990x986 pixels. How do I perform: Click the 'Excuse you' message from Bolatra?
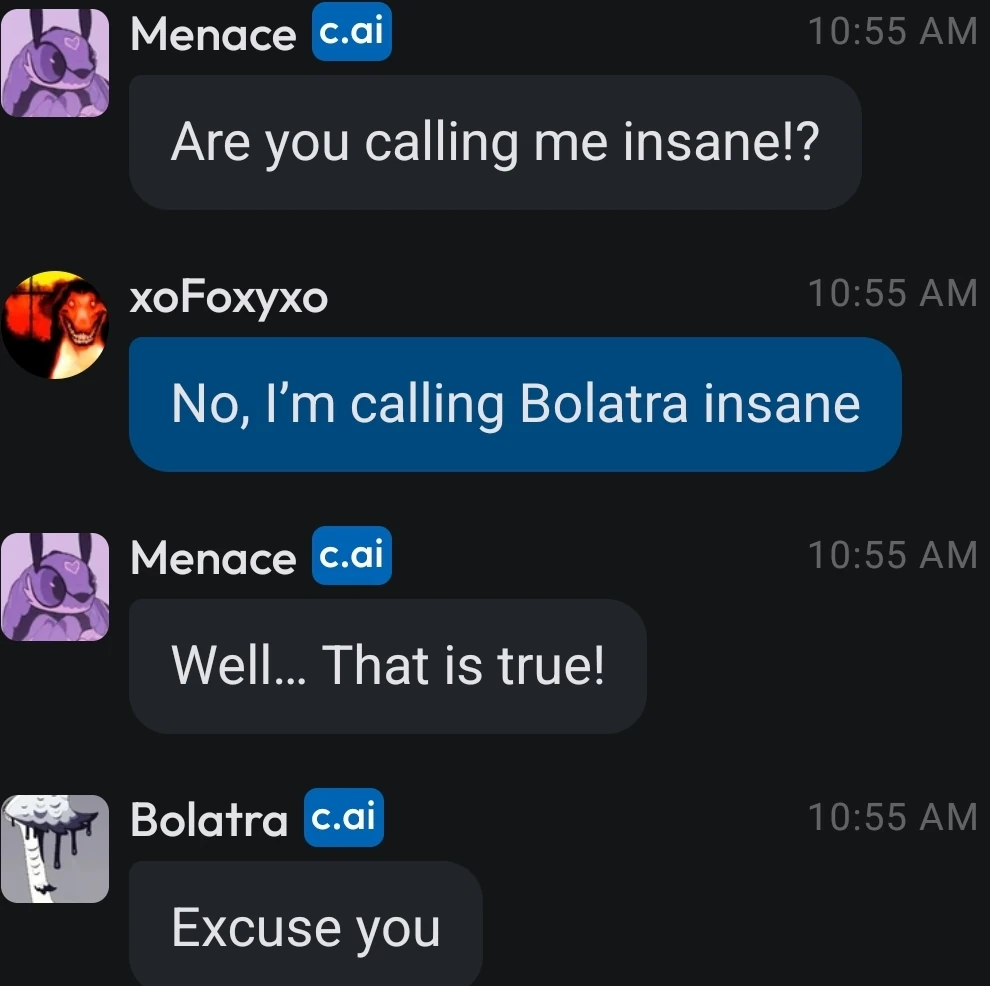coord(305,927)
